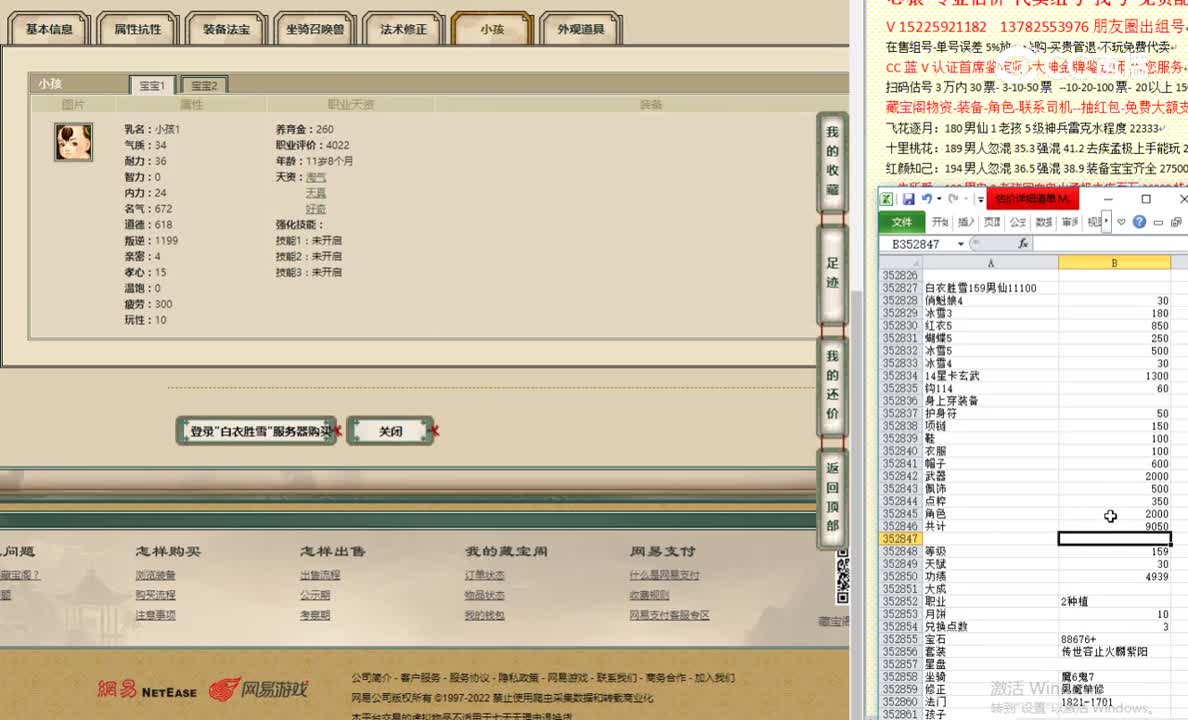Select cell B352847 in the spreadsheet
This screenshot has width=1188, height=720.
[x=1113, y=538]
